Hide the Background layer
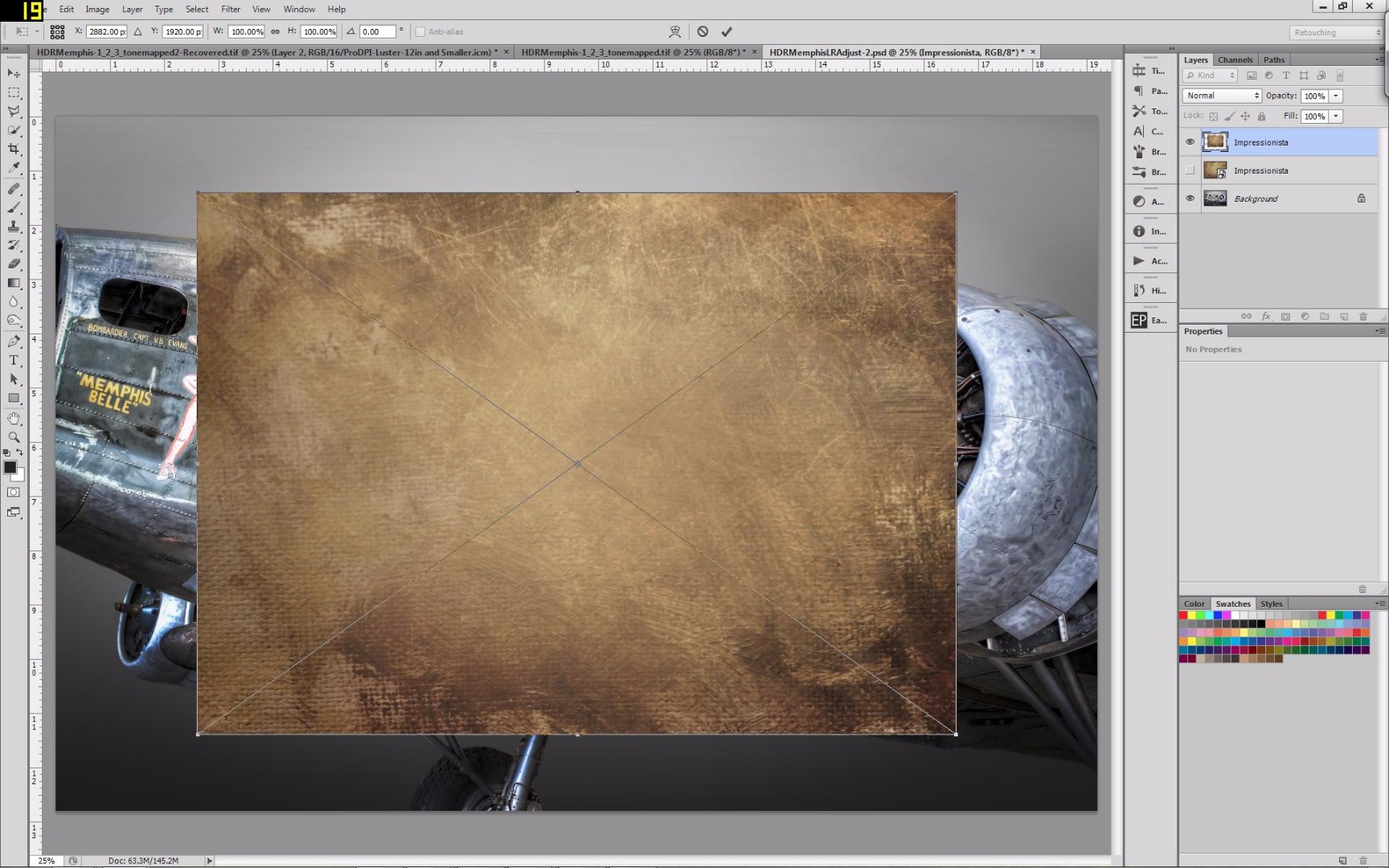The image size is (1389, 868). pos(1190,199)
